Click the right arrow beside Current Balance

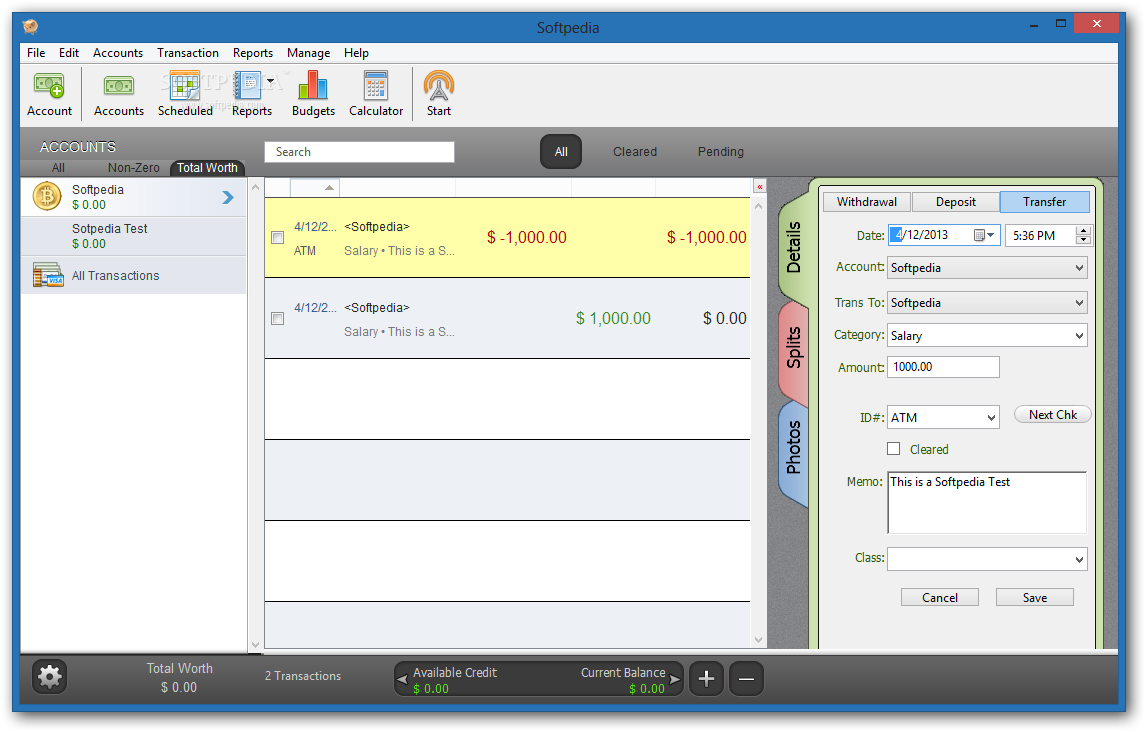[675, 679]
